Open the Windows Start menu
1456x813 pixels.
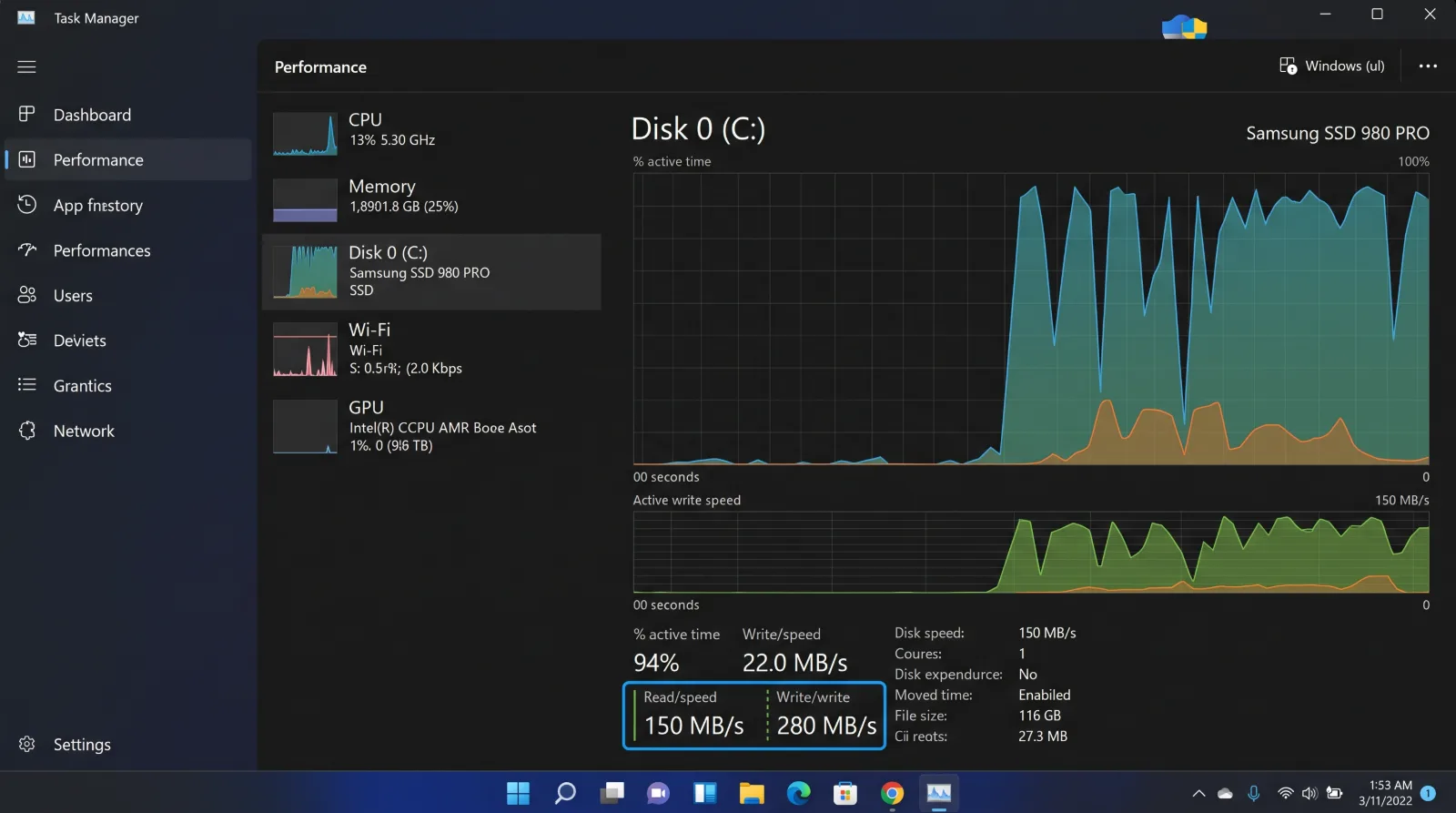518,793
